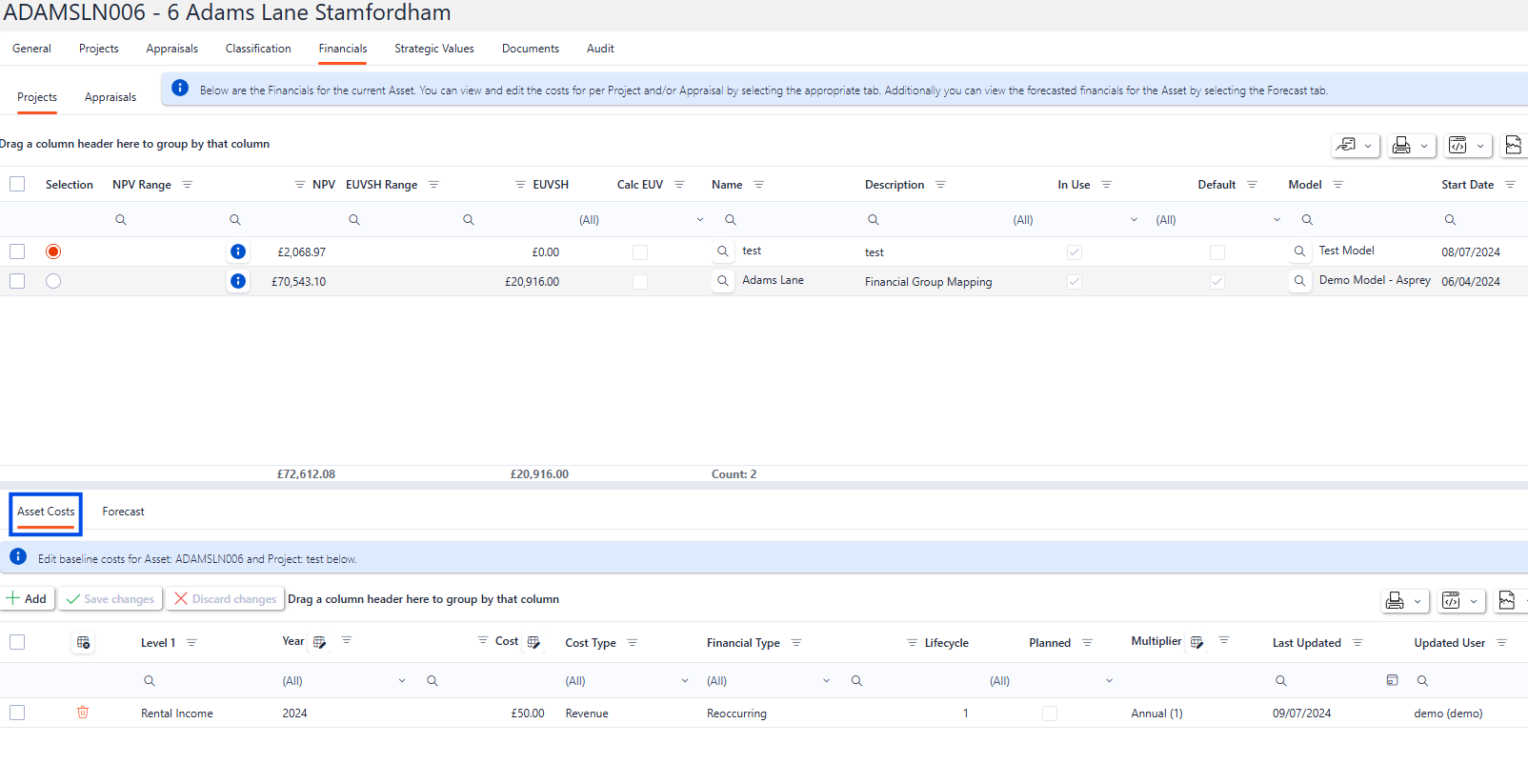Switch to the Forecast tab
Image resolution: width=1528 pixels, height=784 pixels.
(x=124, y=512)
